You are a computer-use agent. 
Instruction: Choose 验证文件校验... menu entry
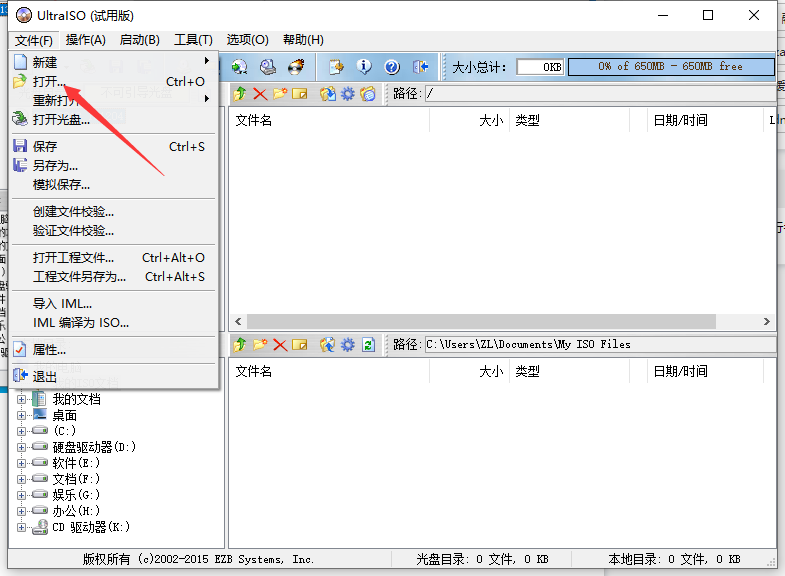coord(114,231)
